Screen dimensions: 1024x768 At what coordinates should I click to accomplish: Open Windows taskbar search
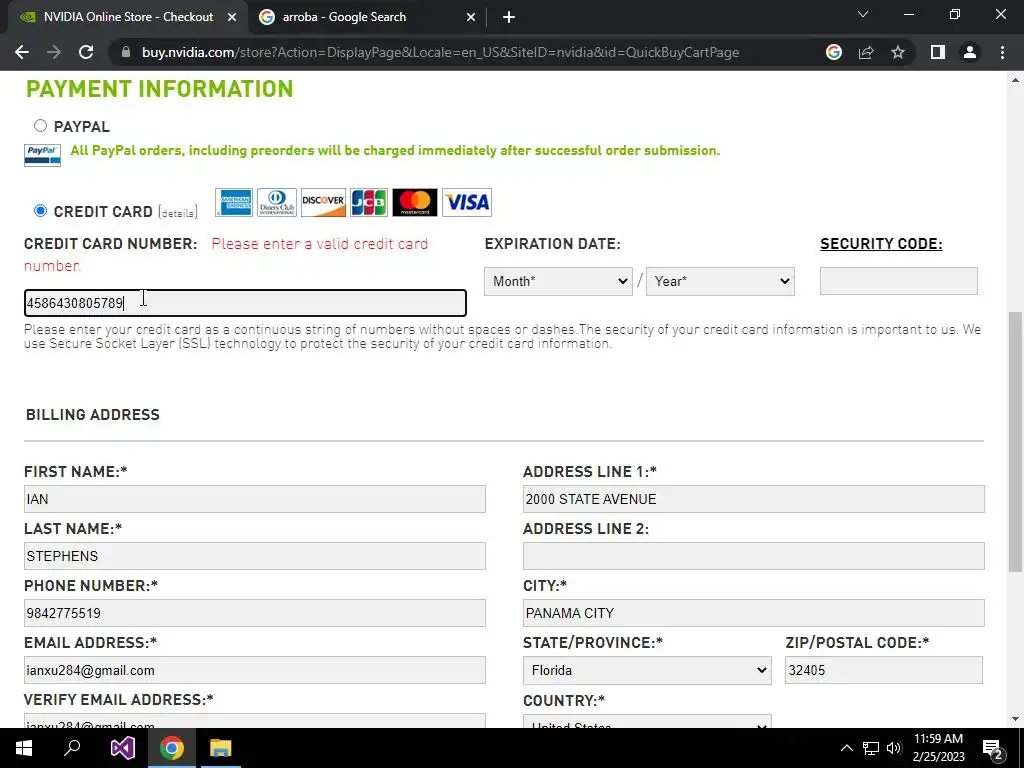click(72, 748)
